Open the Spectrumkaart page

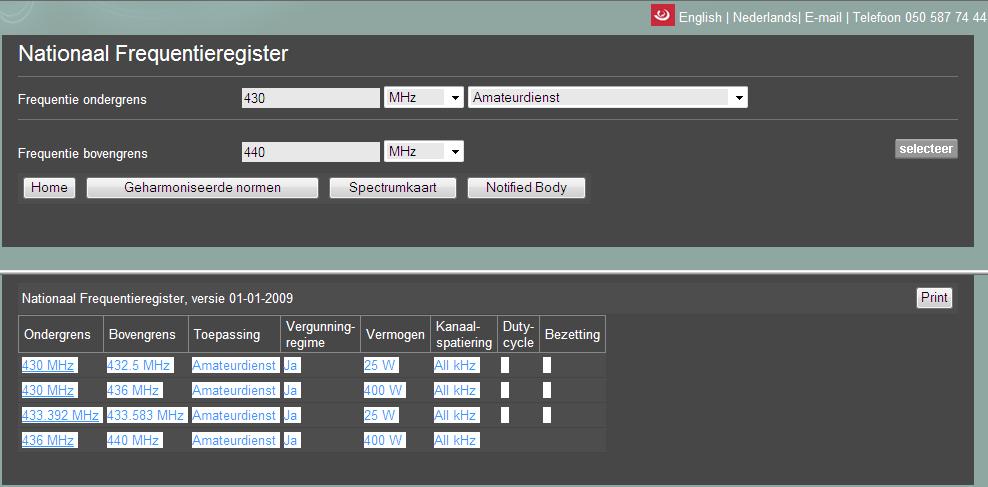coord(393,188)
